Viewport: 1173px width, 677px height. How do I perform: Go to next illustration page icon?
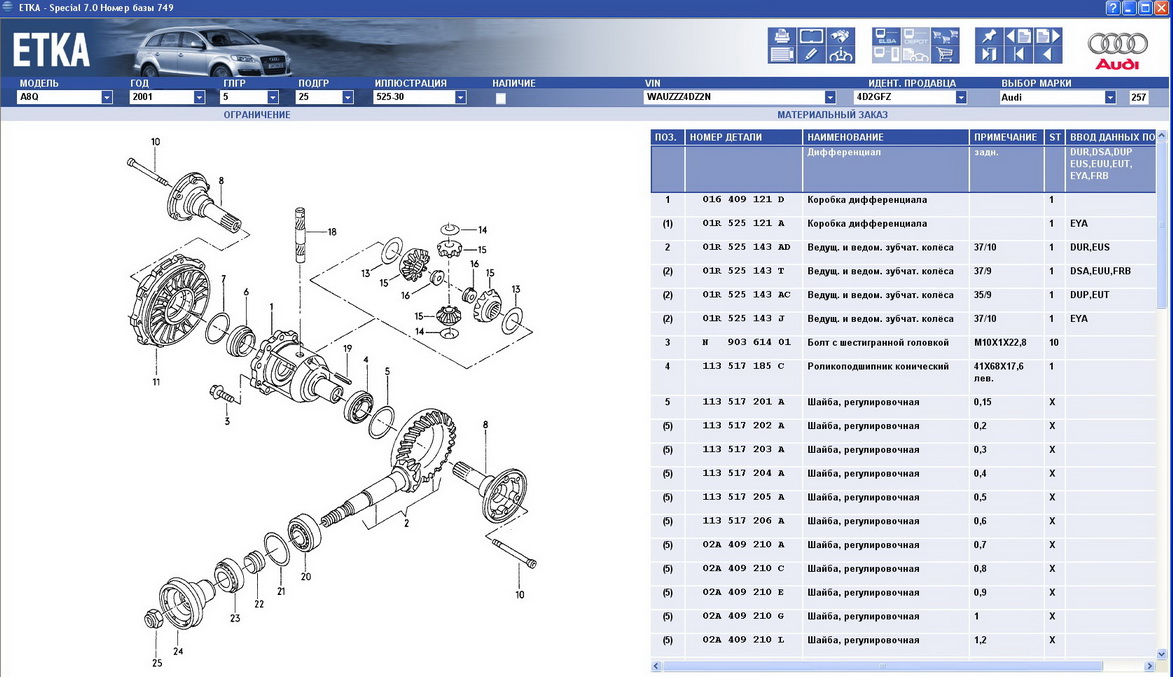point(1048,37)
